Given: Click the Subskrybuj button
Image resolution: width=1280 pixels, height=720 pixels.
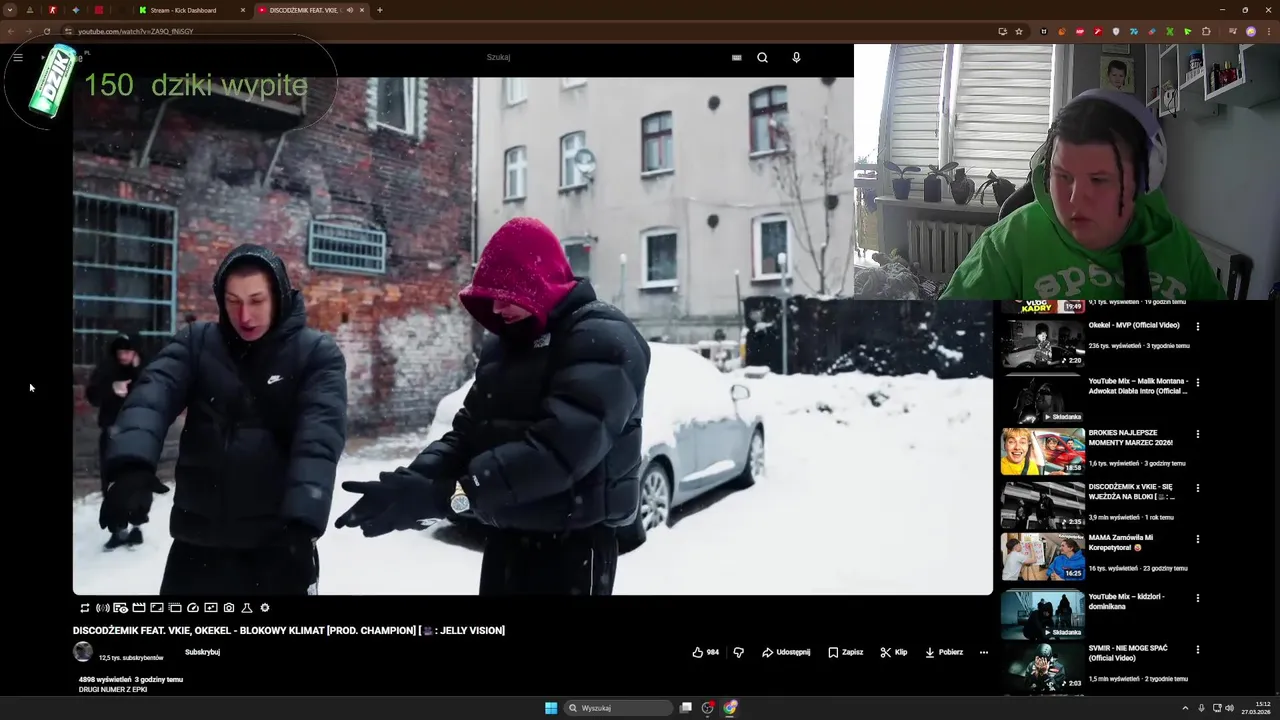Looking at the screenshot, I should (x=202, y=652).
